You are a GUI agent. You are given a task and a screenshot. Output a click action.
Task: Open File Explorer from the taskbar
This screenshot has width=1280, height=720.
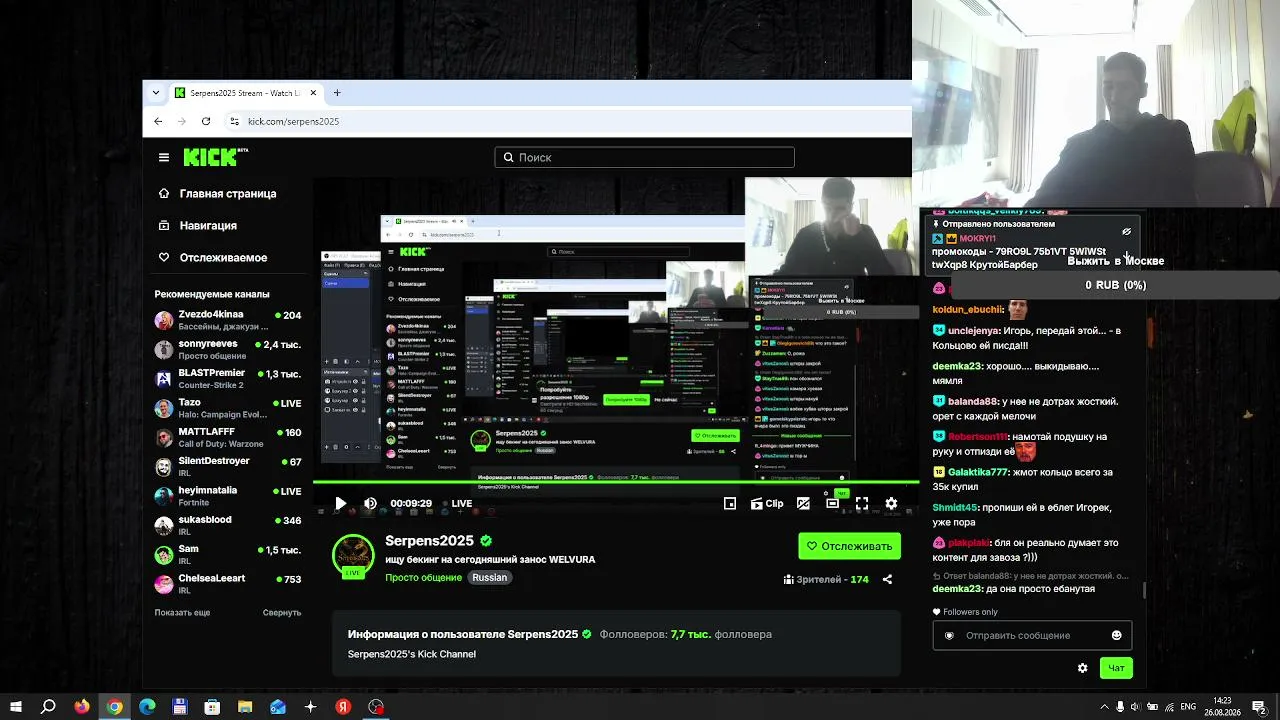[x=245, y=707]
